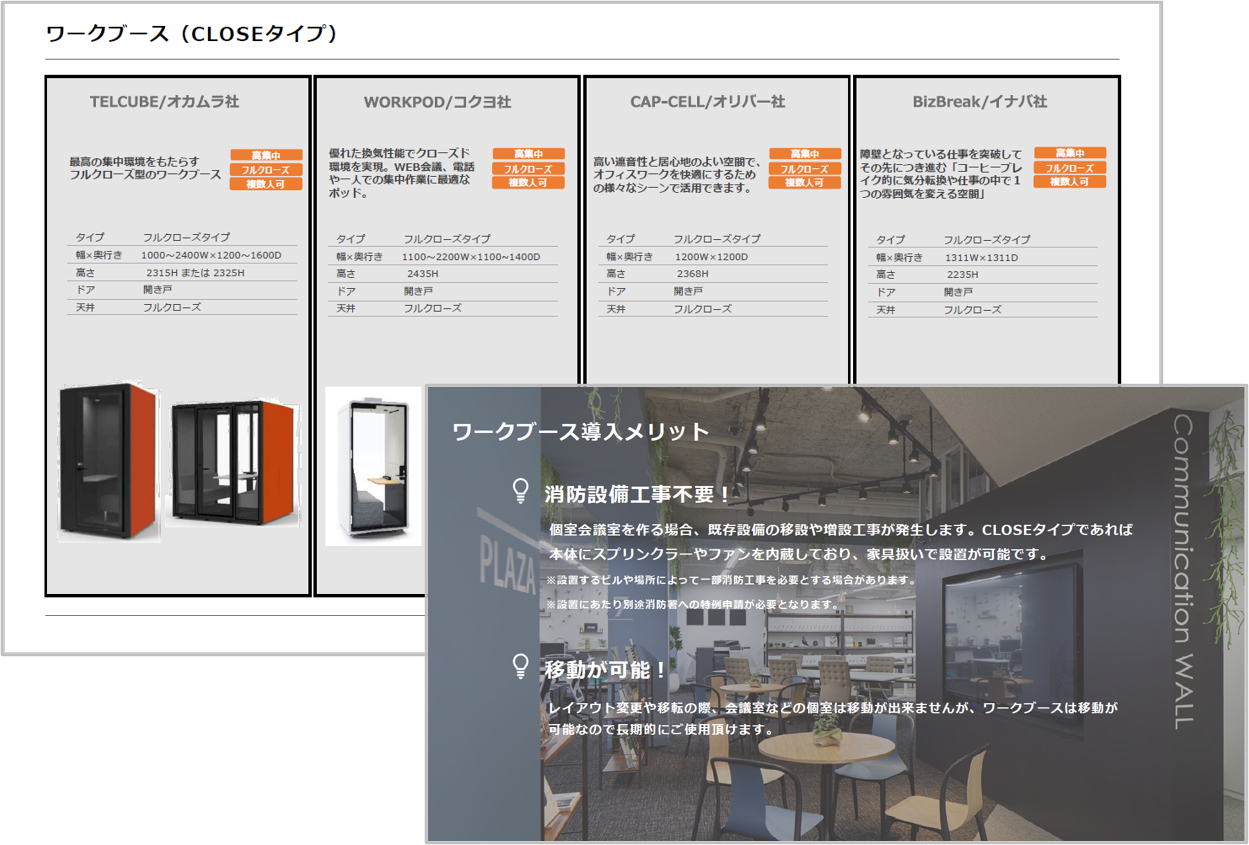
Task: Click the フルクローズ tag in the TELCUBE card
Action: pos(266,170)
